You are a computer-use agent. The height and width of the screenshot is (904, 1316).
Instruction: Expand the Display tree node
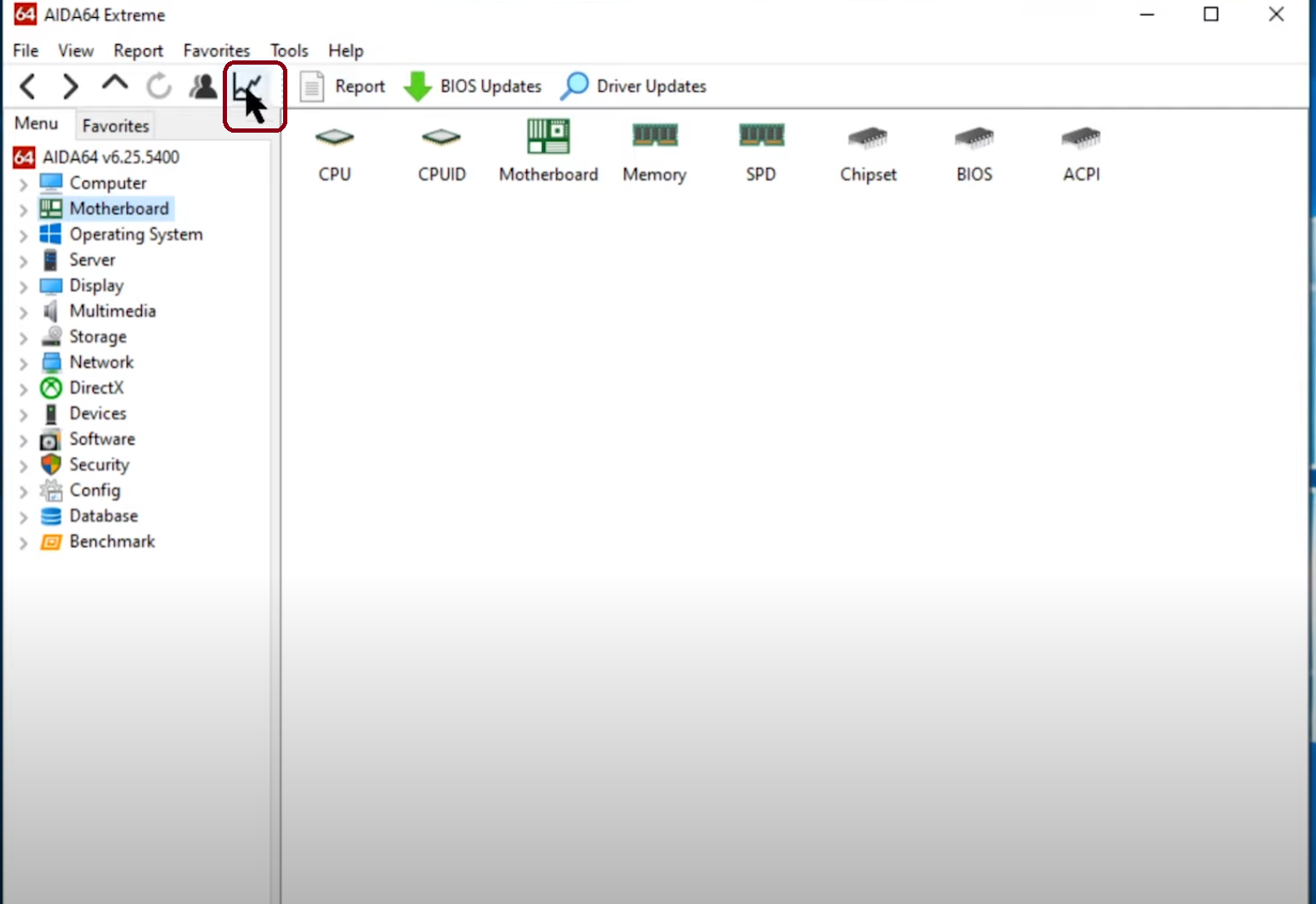tap(23, 287)
